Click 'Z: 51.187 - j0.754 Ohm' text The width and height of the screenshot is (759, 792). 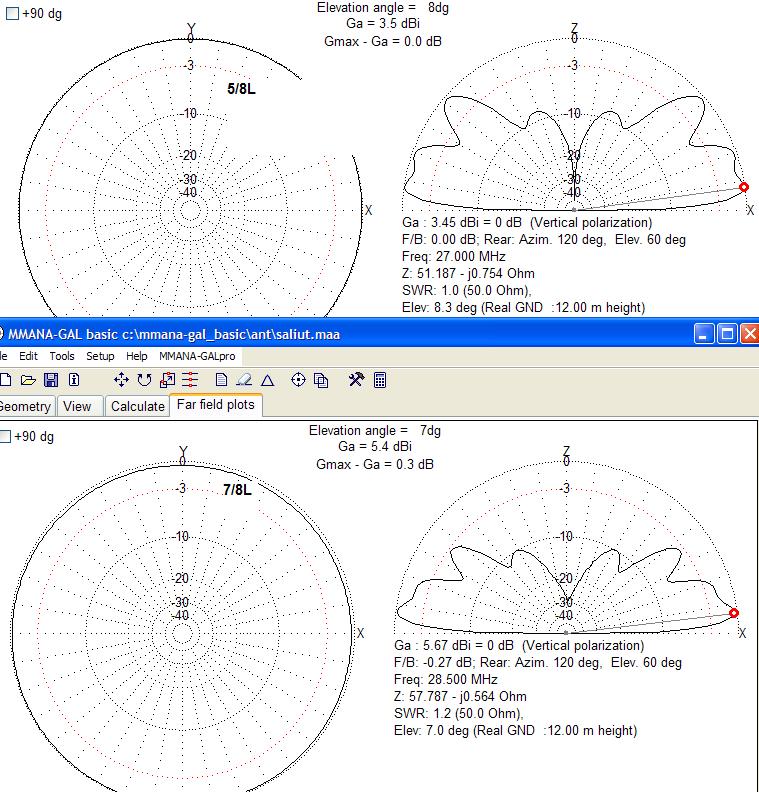coord(468,273)
